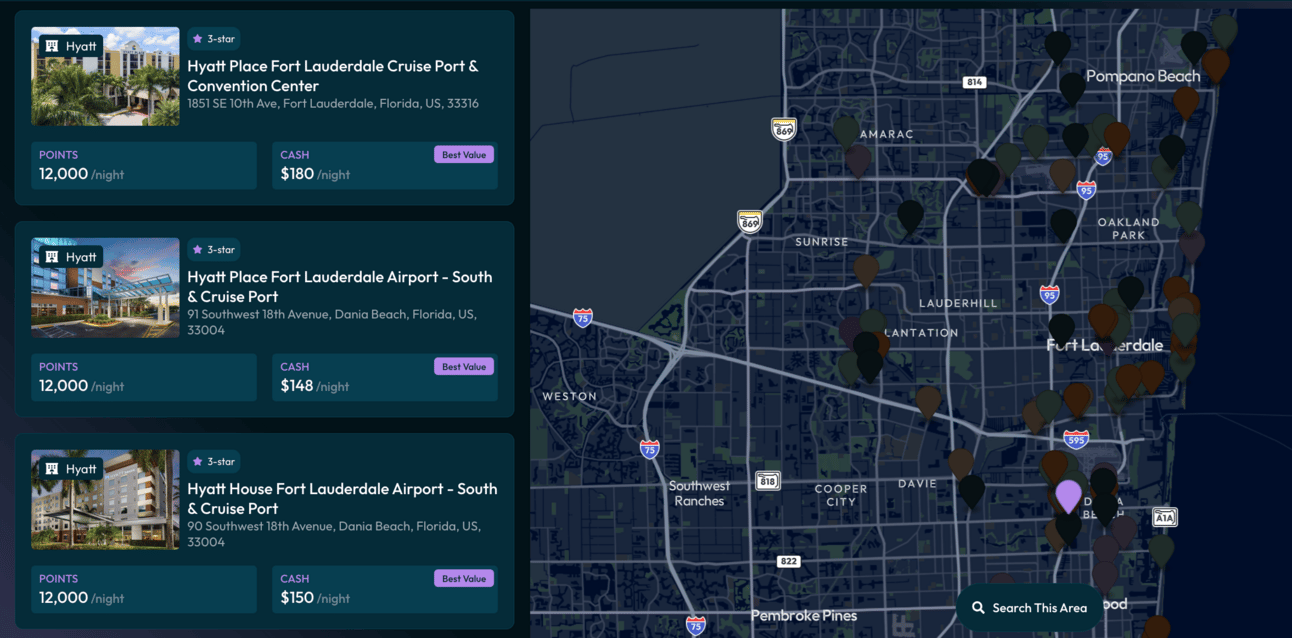The height and width of the screenshot is (638, 1292).
Task: Click the Lauderhill map label
Action: 958,303
